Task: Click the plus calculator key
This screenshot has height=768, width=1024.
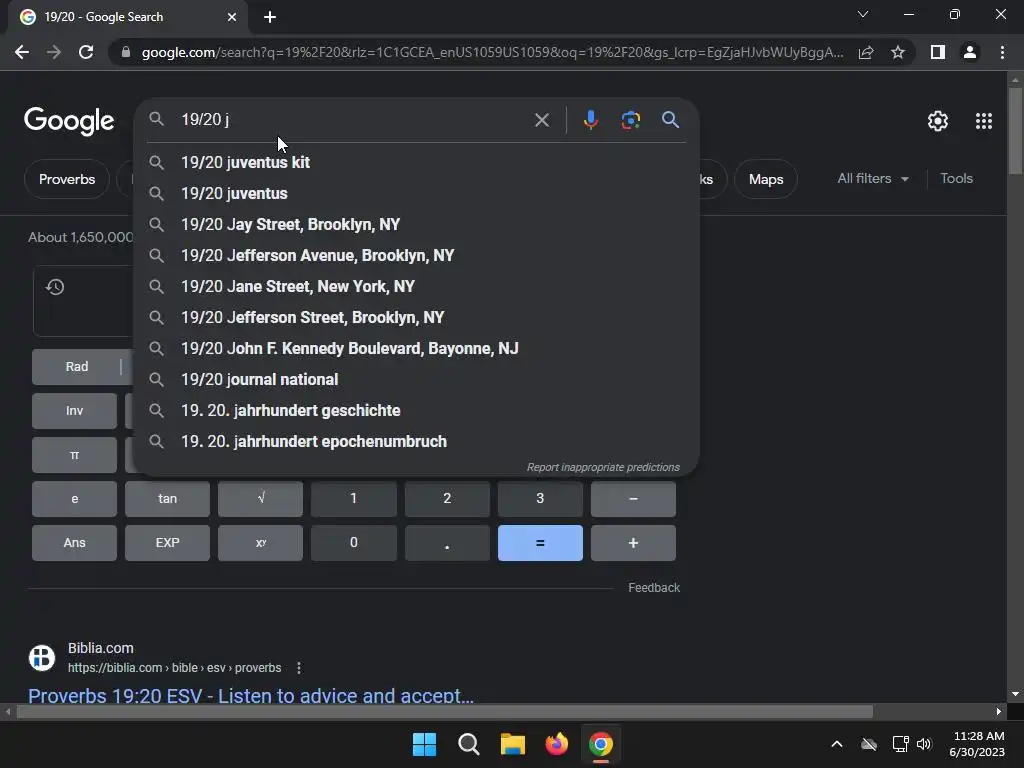Action: click(x=633, y=543)
